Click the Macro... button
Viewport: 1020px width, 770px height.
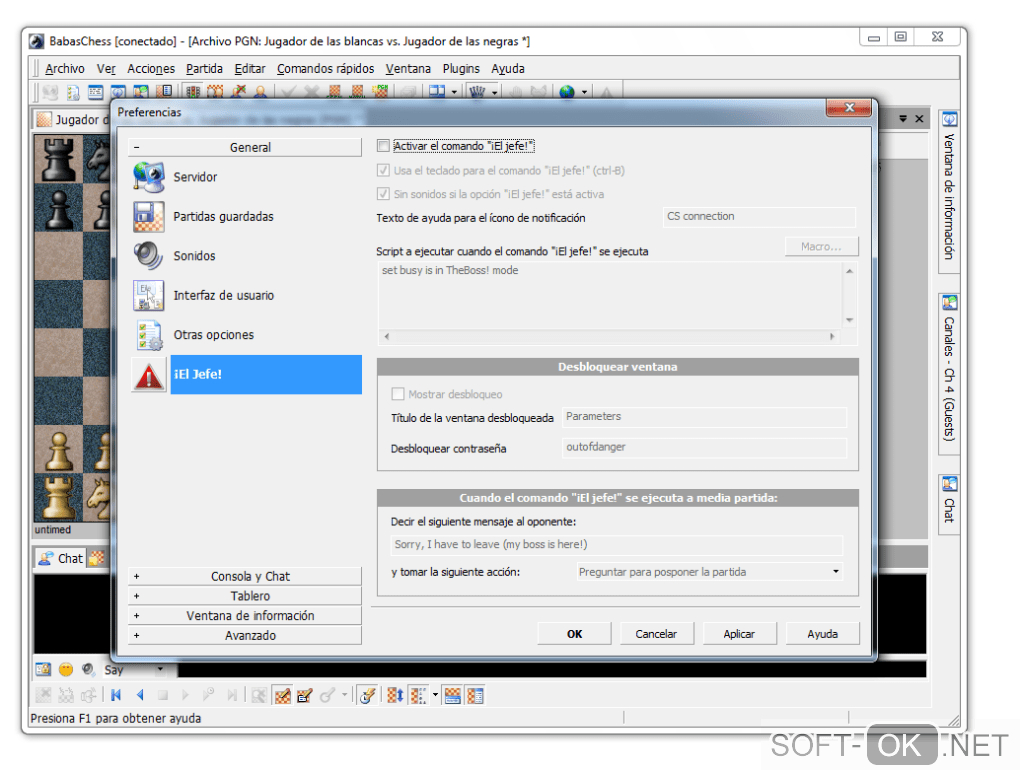coord(822,246)
